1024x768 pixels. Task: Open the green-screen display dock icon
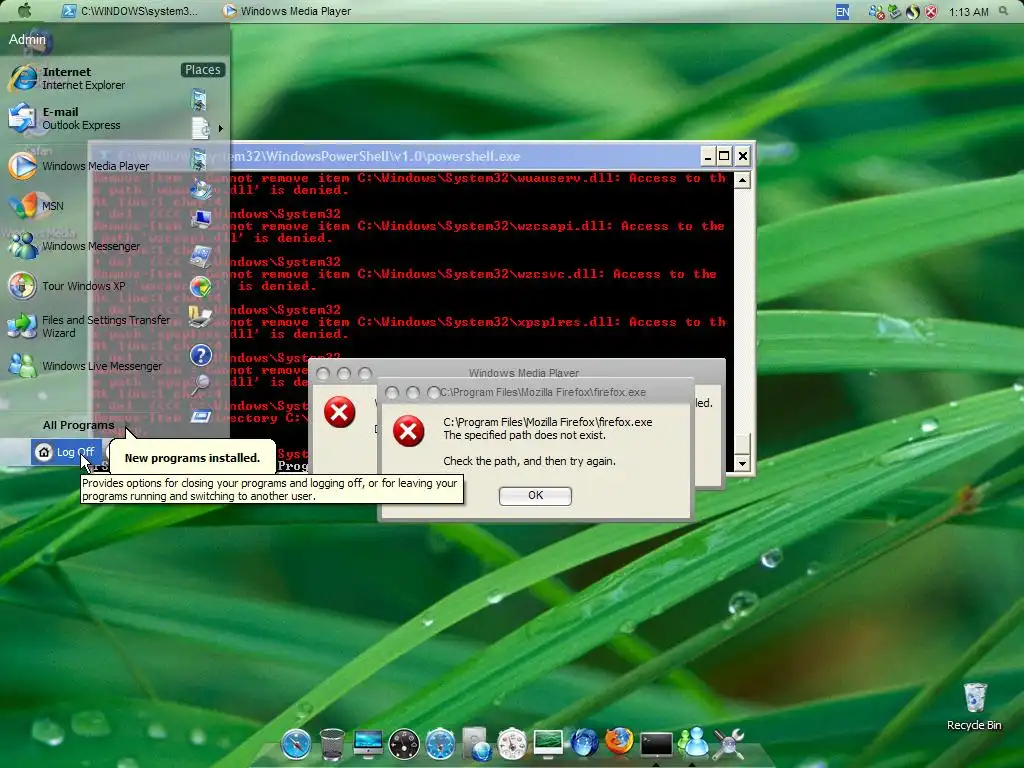click(548, 743)
